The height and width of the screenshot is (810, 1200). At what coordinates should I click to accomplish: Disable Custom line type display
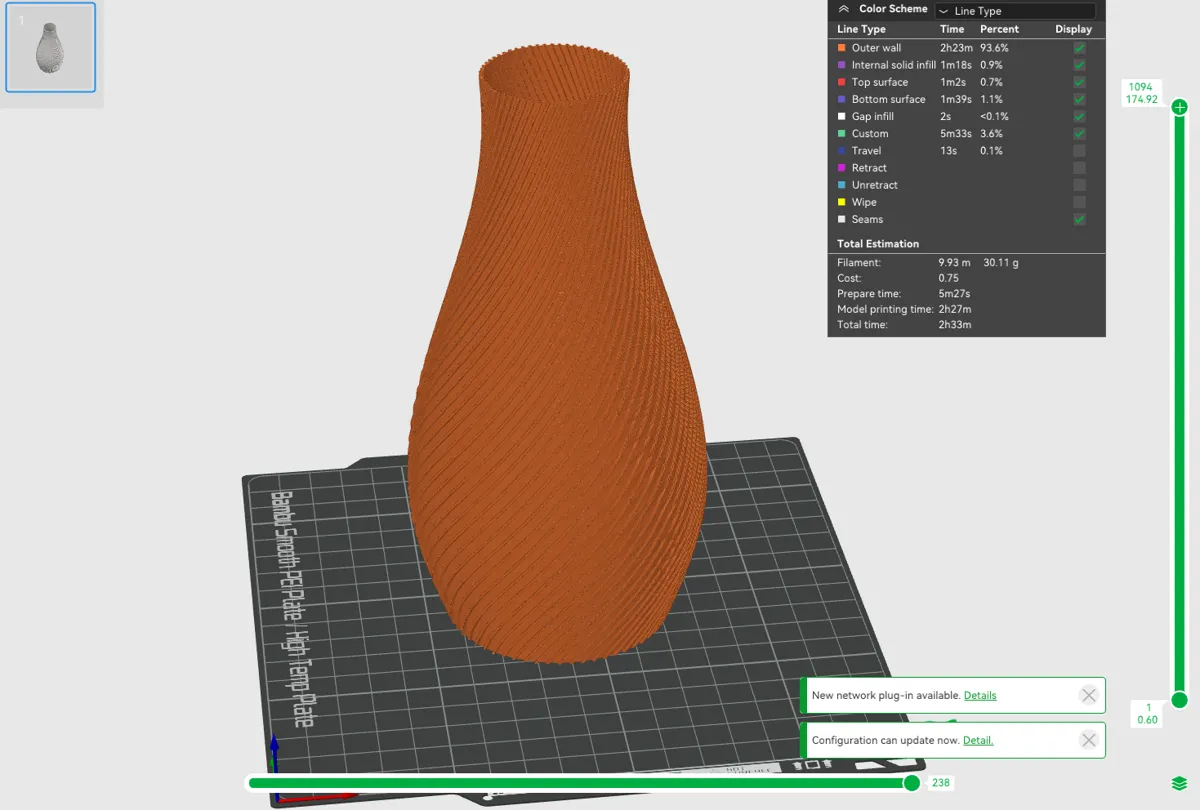click(x=1079, y=133)
